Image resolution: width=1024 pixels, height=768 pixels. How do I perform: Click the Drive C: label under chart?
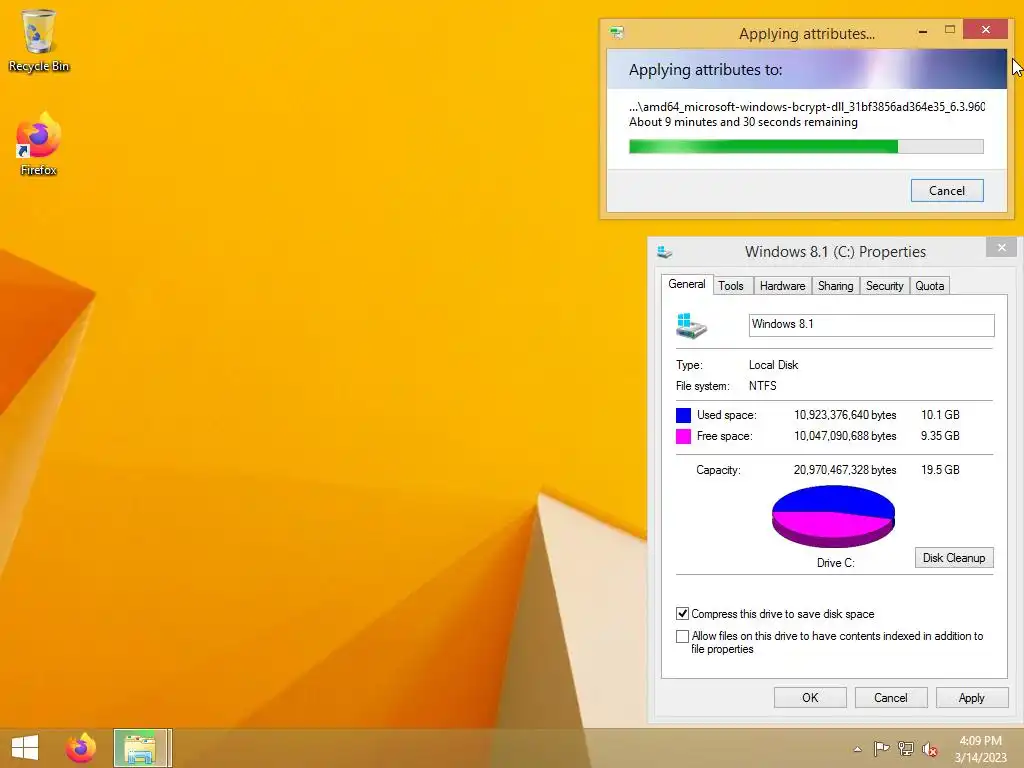(x=835, y=562)
